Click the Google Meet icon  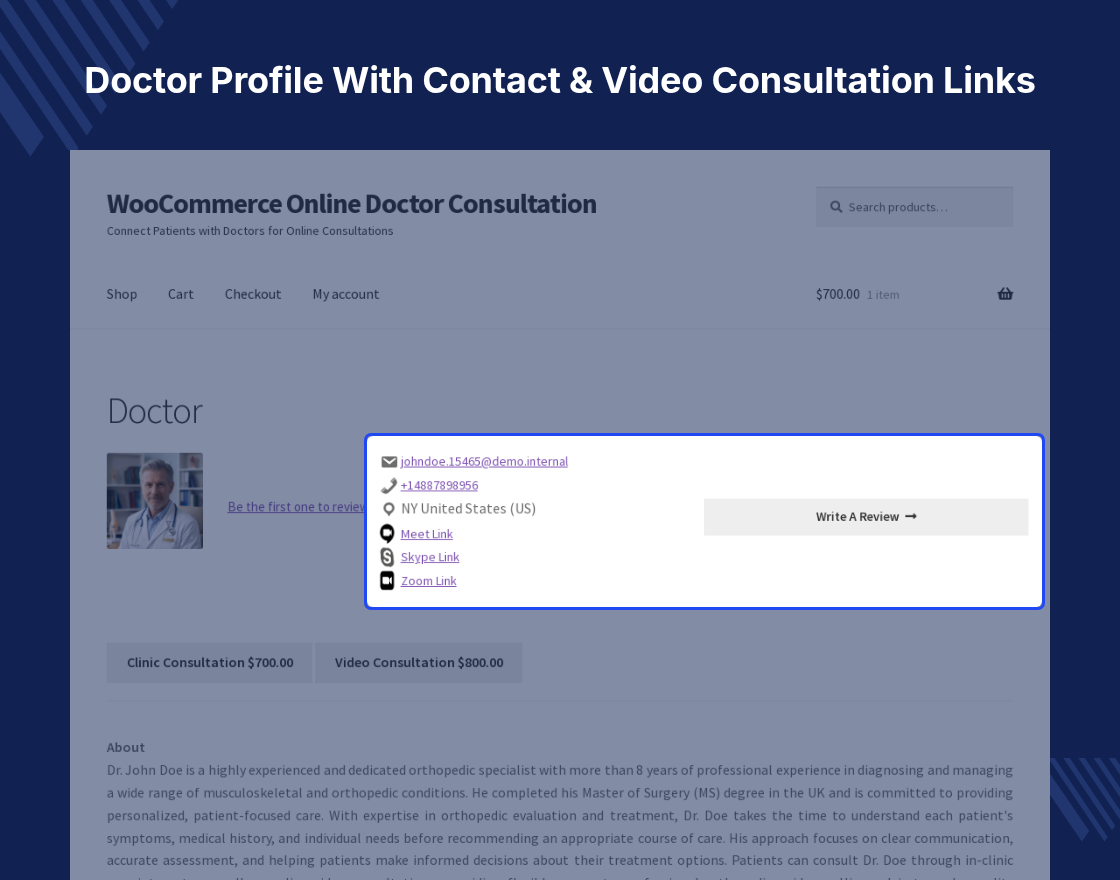coord(387,534)
